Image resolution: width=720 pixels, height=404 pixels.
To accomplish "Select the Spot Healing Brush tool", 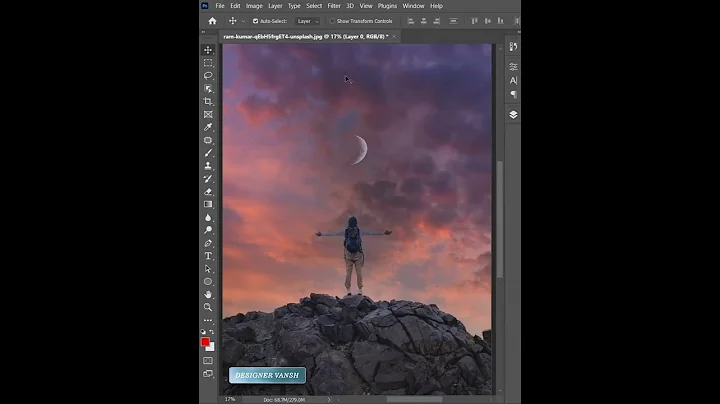I will point(208,140).
